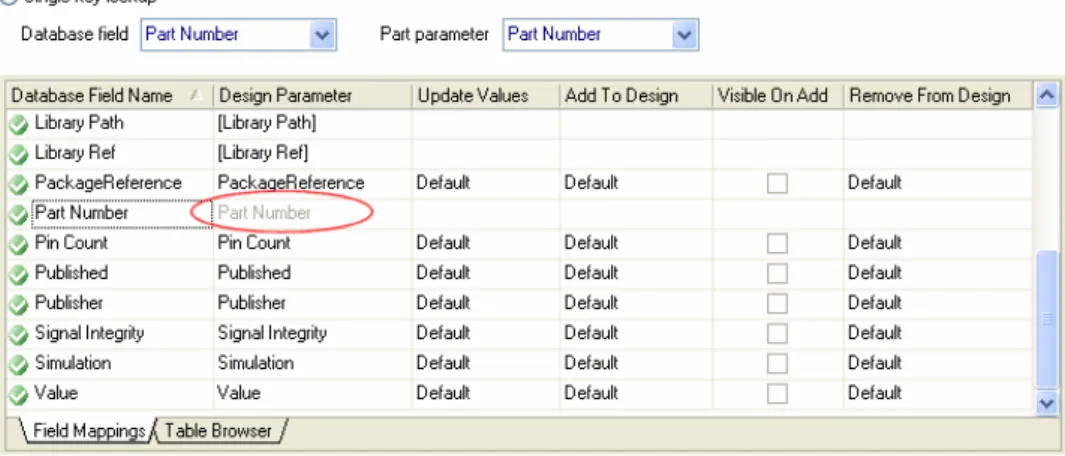The image size is (1065, 456).
Task: Click the green check icon beside Publisher
Action: [18, 304]
